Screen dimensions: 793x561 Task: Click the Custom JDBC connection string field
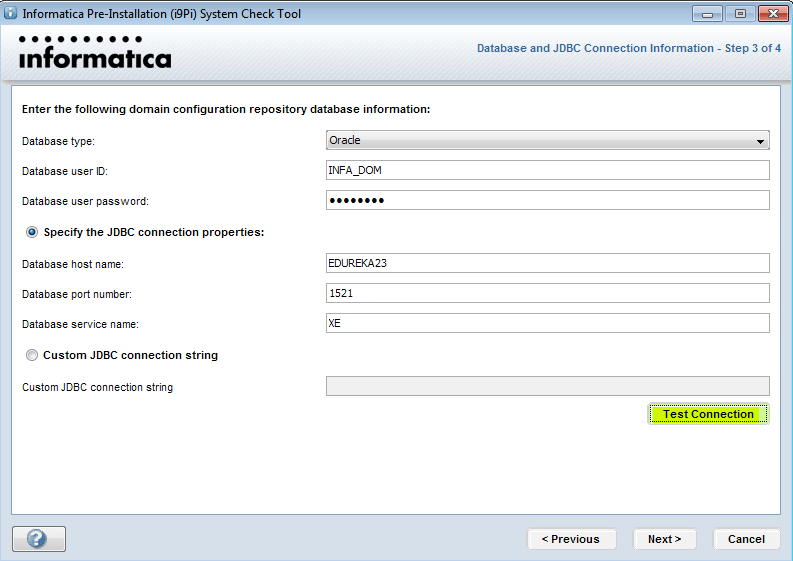[x=548, y=386]
